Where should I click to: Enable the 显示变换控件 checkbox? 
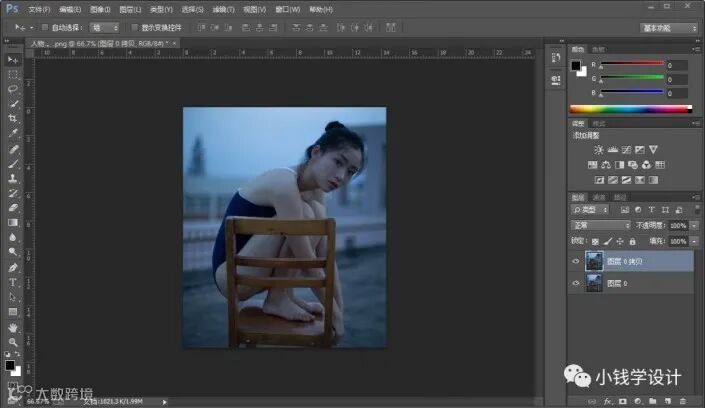[x=134, y=28]
